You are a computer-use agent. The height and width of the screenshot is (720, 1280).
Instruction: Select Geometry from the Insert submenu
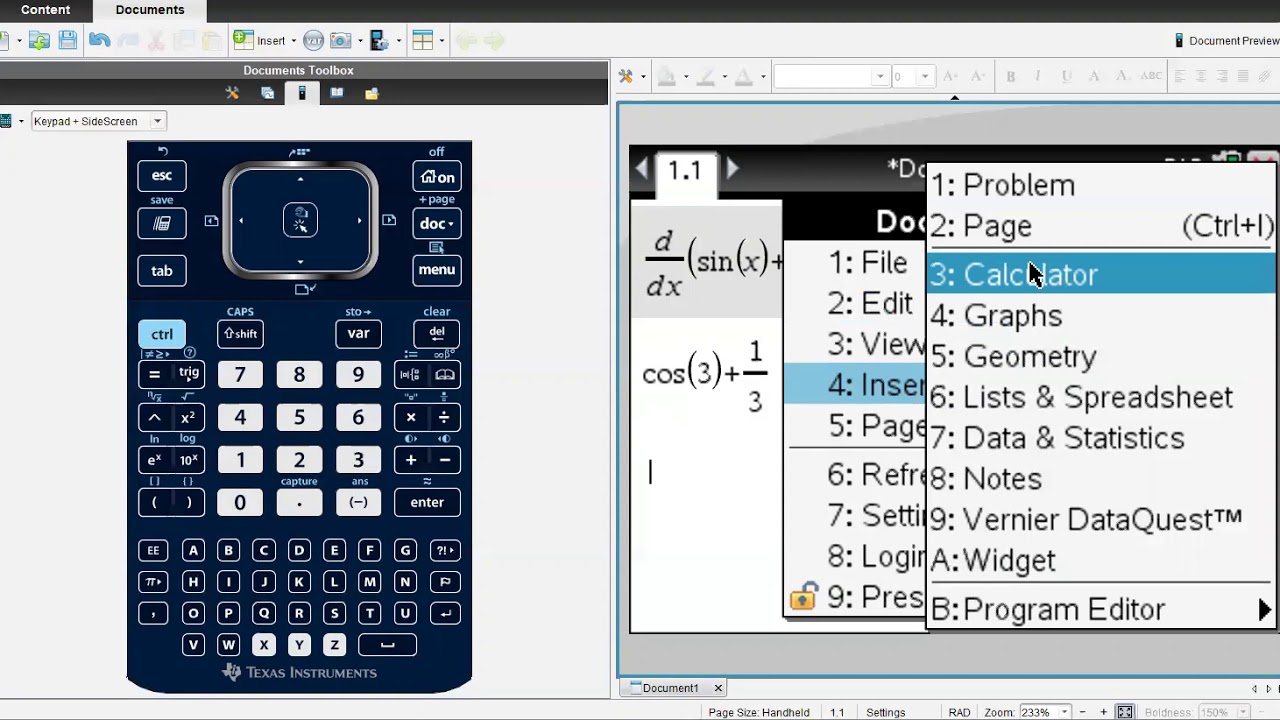[x=1102, y=356]
